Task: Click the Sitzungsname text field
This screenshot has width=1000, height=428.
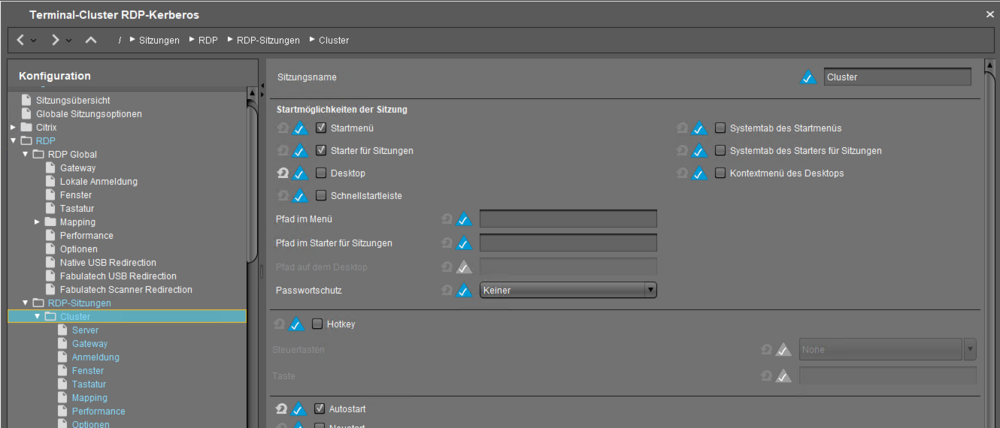Action: pos(896,77)
